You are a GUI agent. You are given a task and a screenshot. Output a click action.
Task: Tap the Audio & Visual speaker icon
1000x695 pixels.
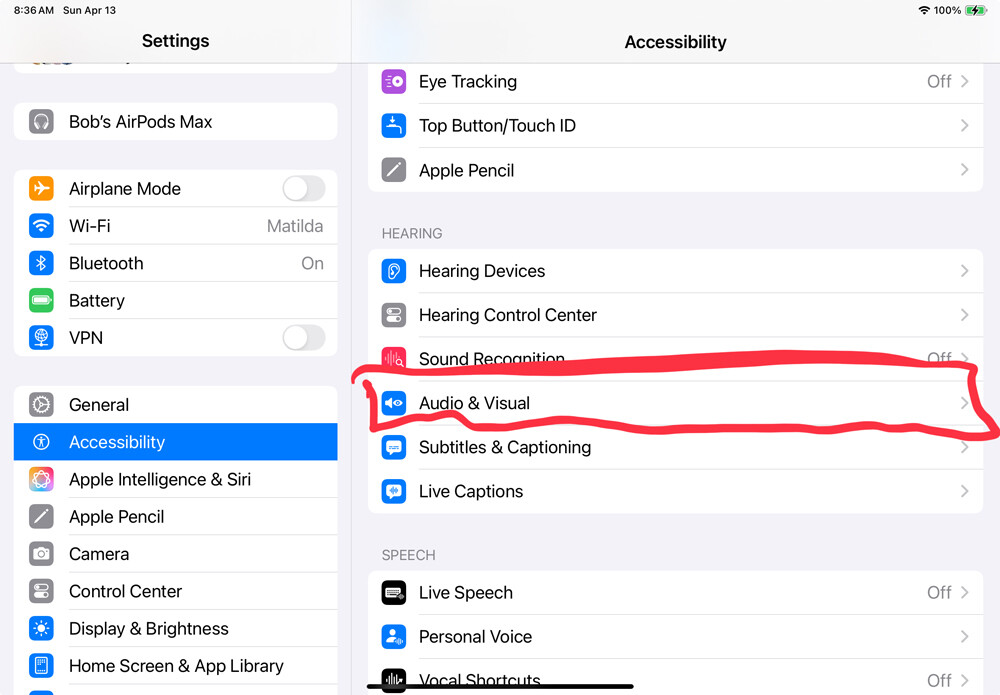393,403
